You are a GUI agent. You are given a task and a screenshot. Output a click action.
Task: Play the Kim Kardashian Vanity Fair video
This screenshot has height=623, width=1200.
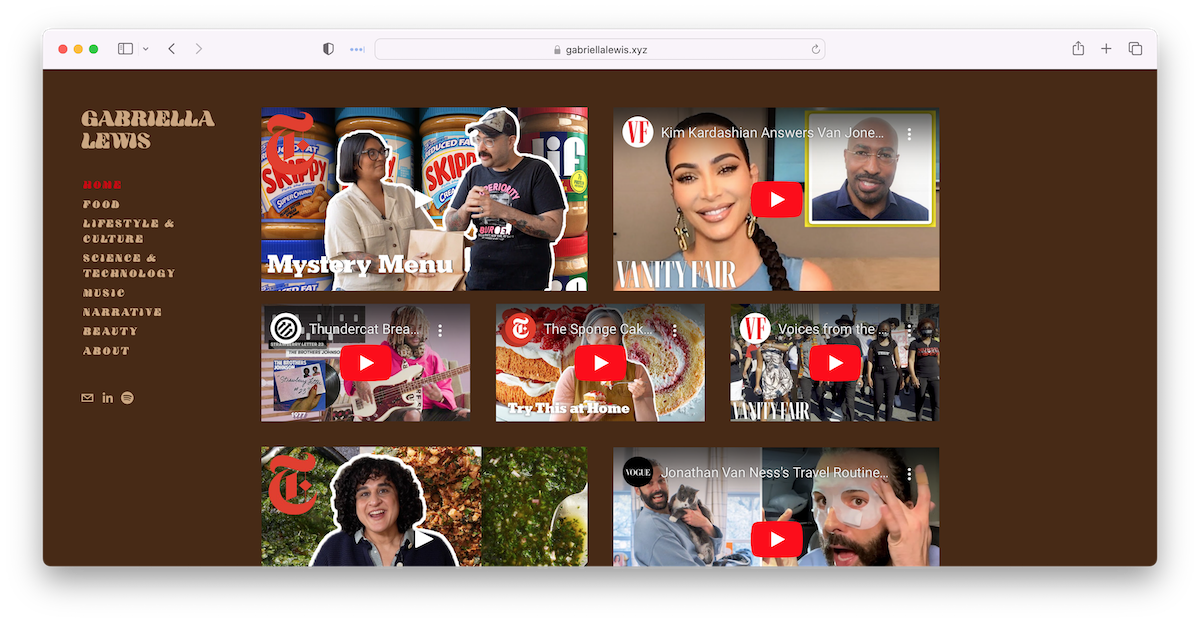tap(776, 200)
